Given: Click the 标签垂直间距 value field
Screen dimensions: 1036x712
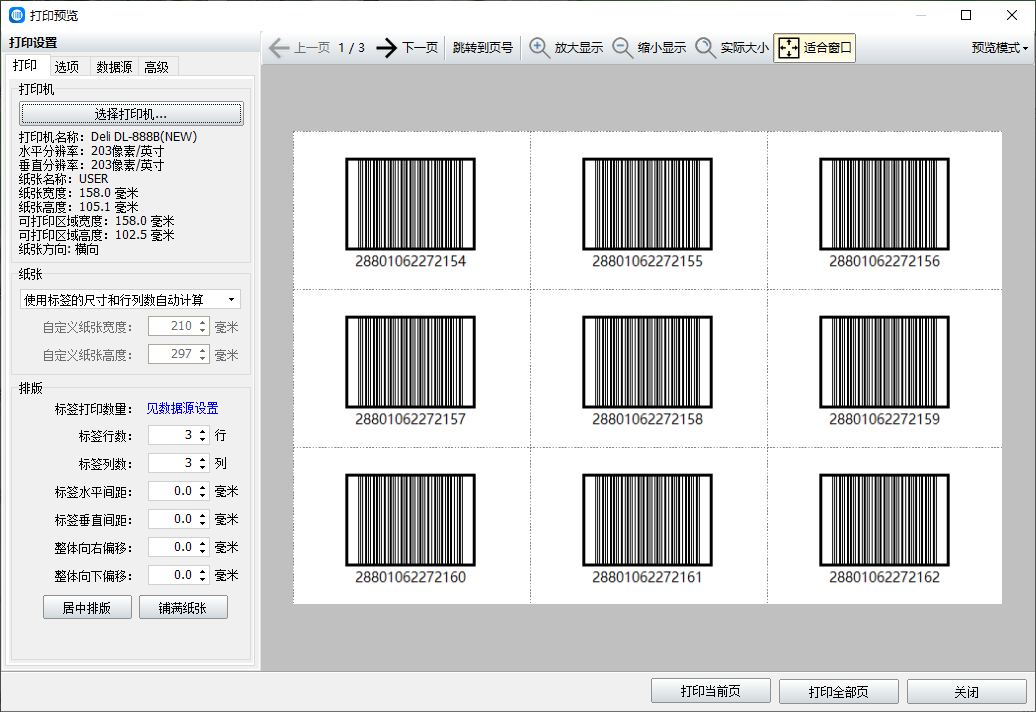Looking at the screenshot, I should [172, 518].
